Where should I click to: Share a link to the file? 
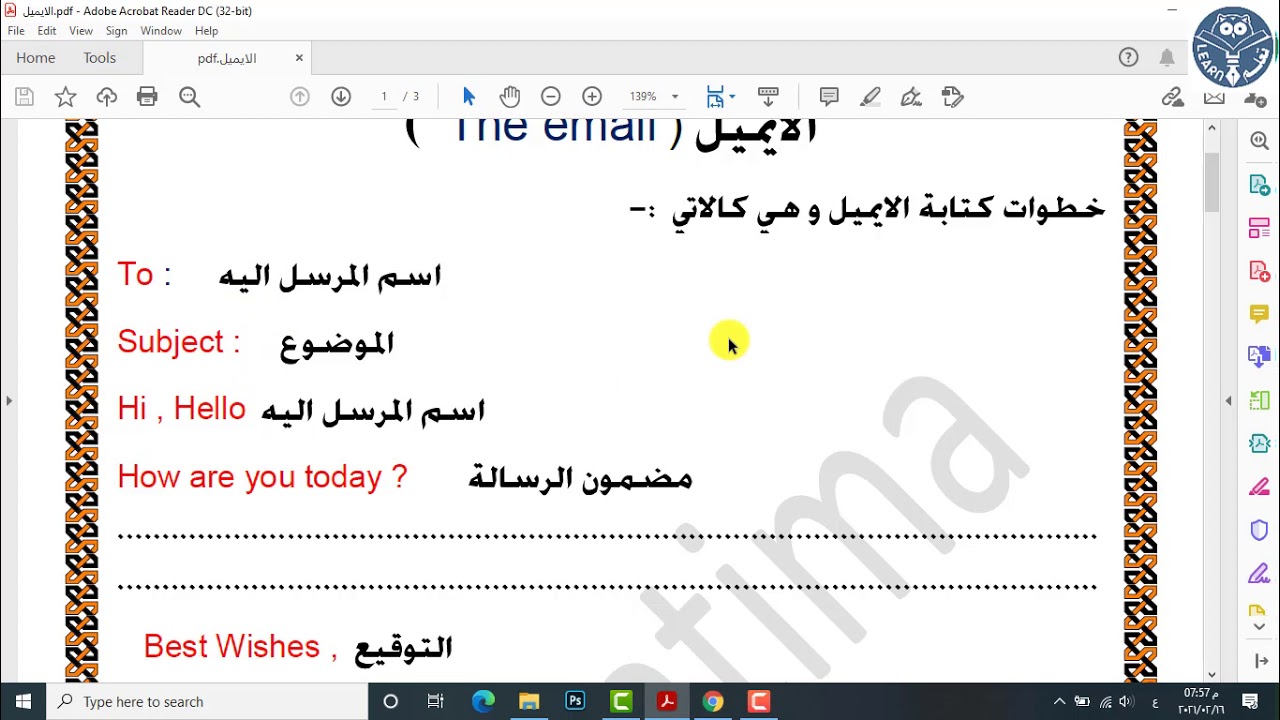(x=1172, y=97)
